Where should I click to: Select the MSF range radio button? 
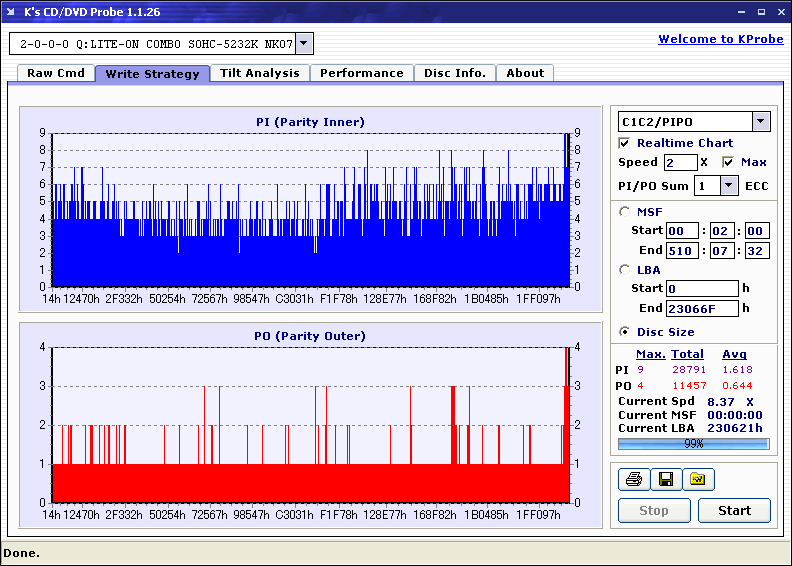pyautogui.click(x=625, y=211)
